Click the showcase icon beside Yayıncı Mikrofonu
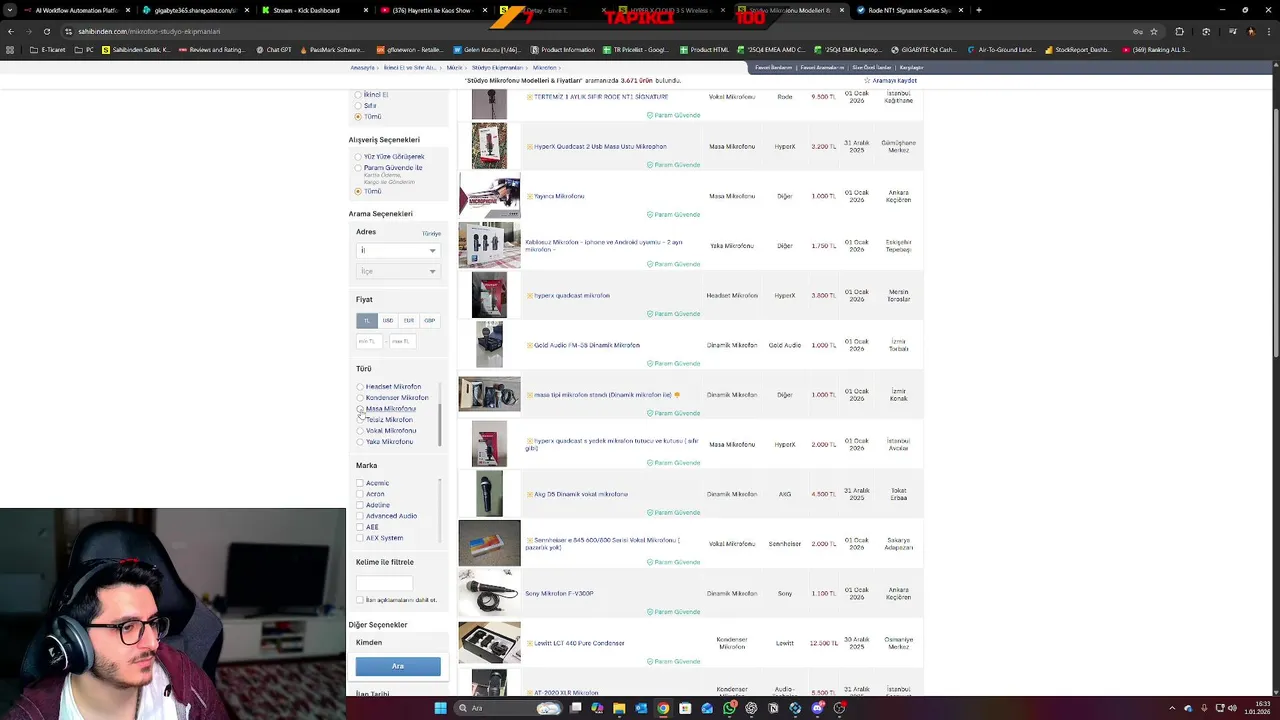 [x=529, y=196]
